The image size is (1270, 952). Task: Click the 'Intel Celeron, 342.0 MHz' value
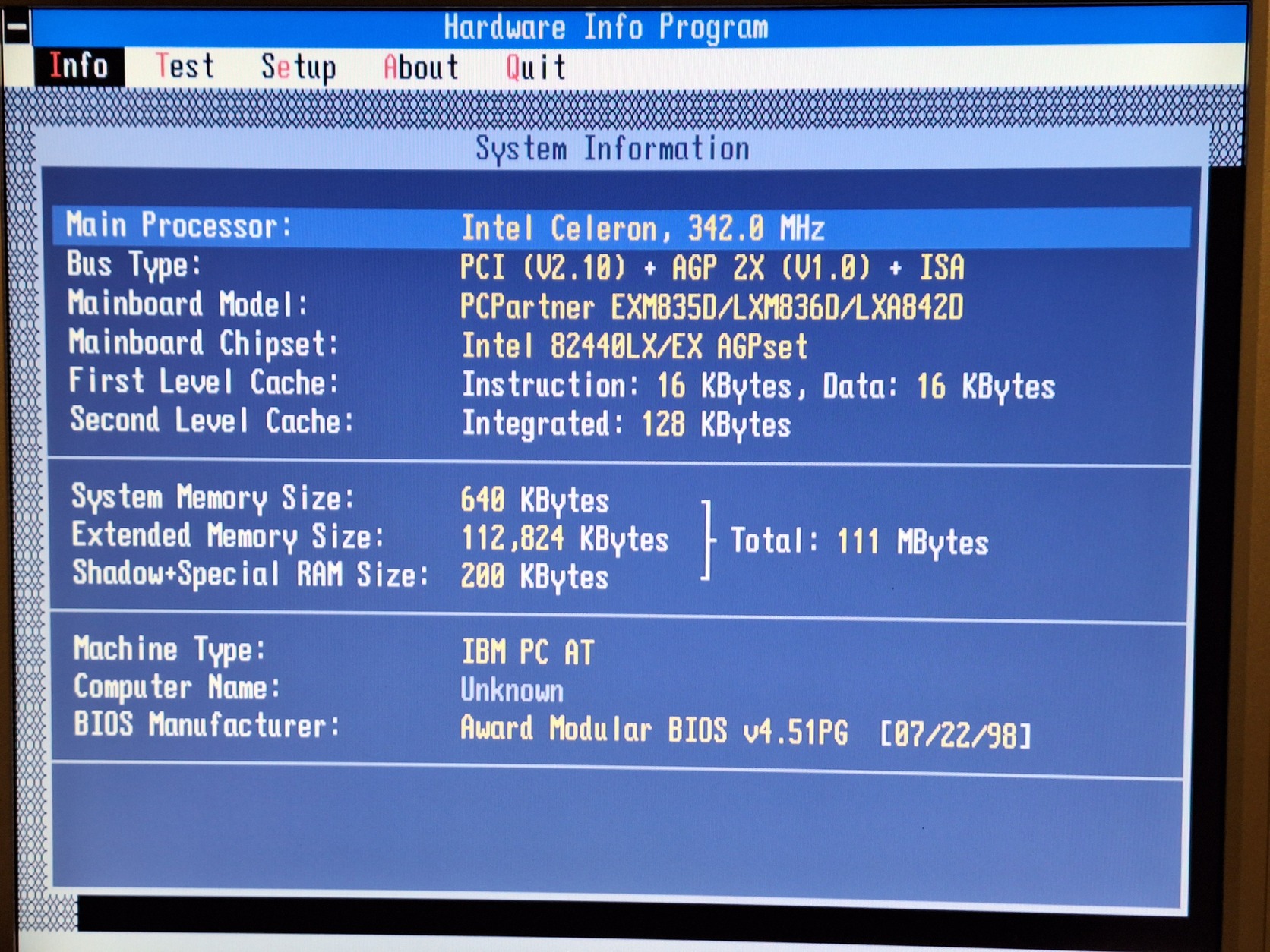pos(643,228)
